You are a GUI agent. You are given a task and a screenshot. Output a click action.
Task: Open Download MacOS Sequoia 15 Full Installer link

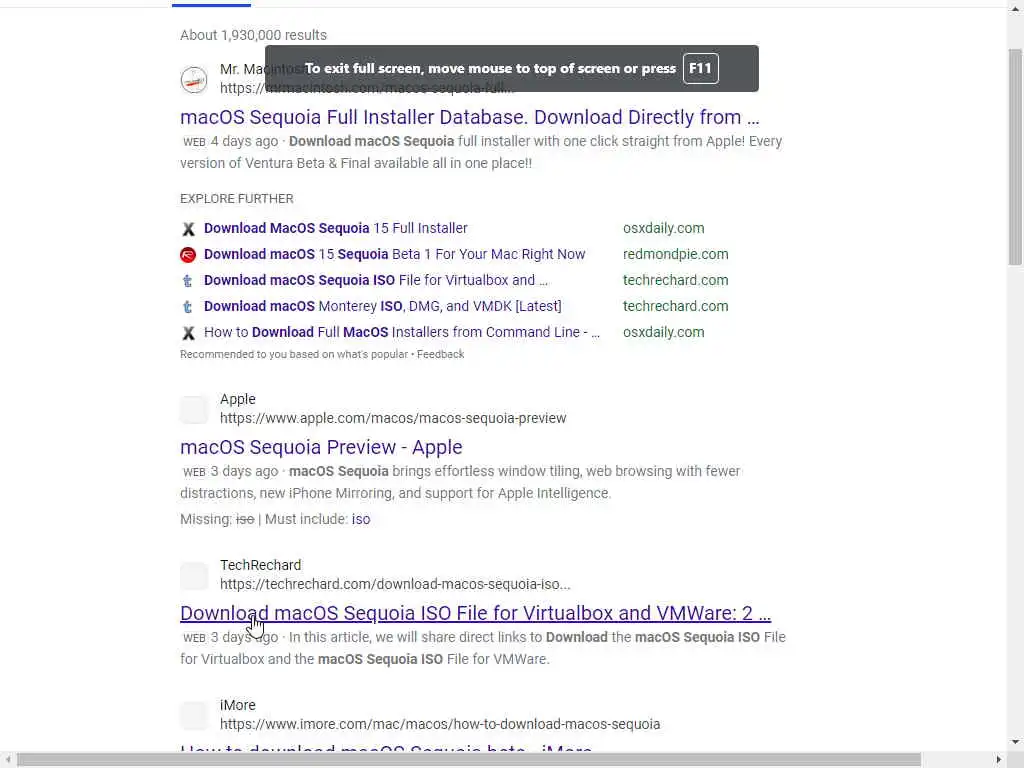coord(336,228)
